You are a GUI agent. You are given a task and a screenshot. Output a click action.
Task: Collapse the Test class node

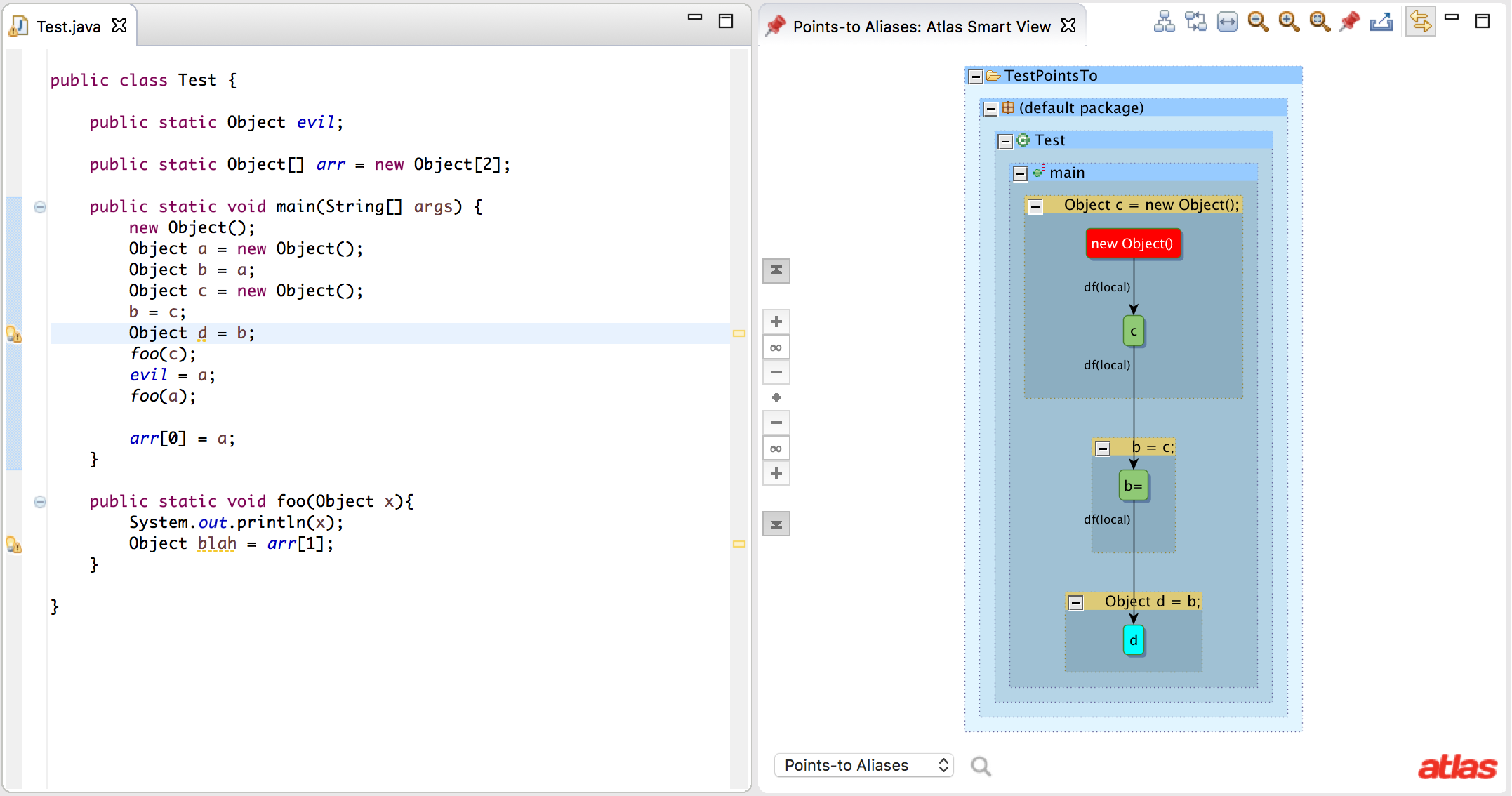pos(1005,141)
